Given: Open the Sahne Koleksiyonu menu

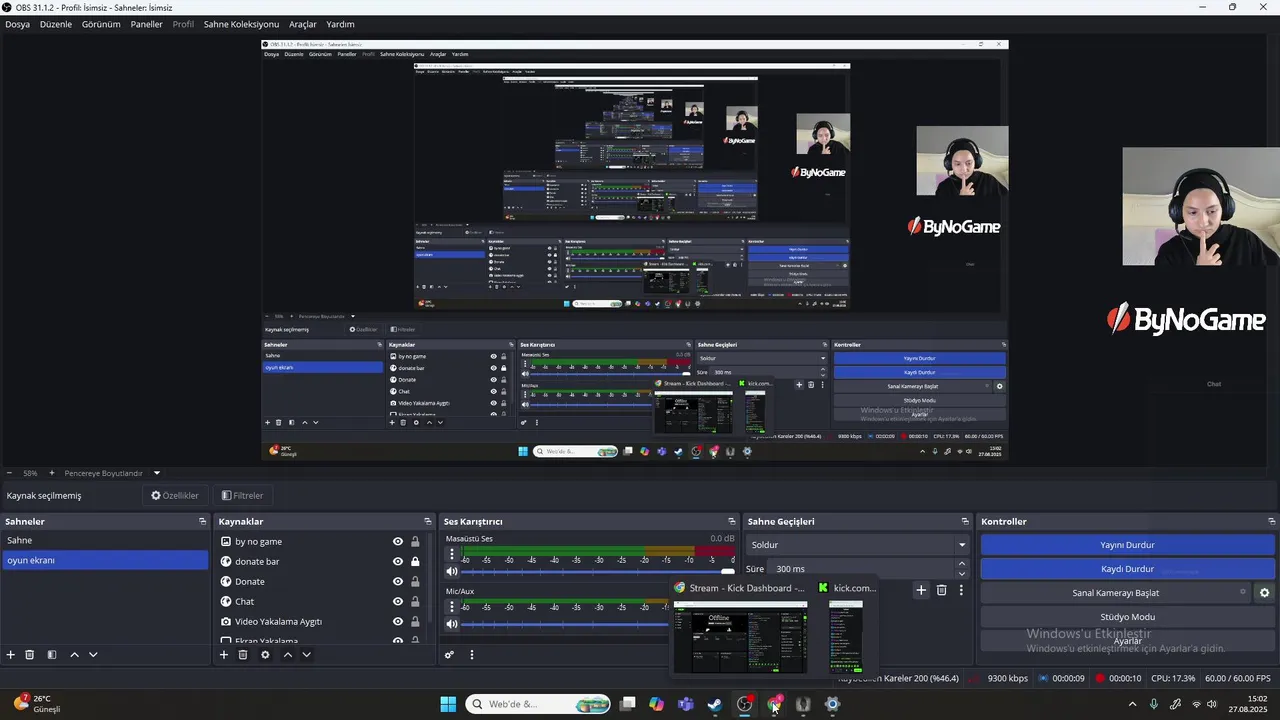Looking at the screenshot, I should point(241,24).
